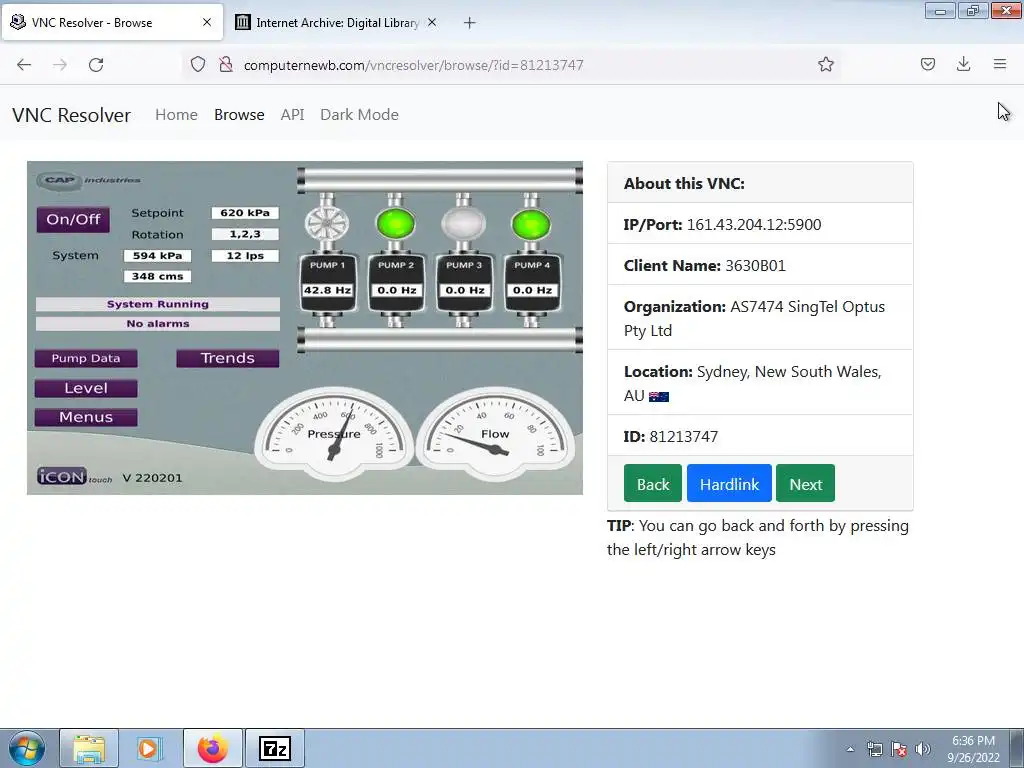This screenshot has width=1024, height=768.
Task: Click the Pump 1 42.8 Hz readout
Action: pos(327,290)
